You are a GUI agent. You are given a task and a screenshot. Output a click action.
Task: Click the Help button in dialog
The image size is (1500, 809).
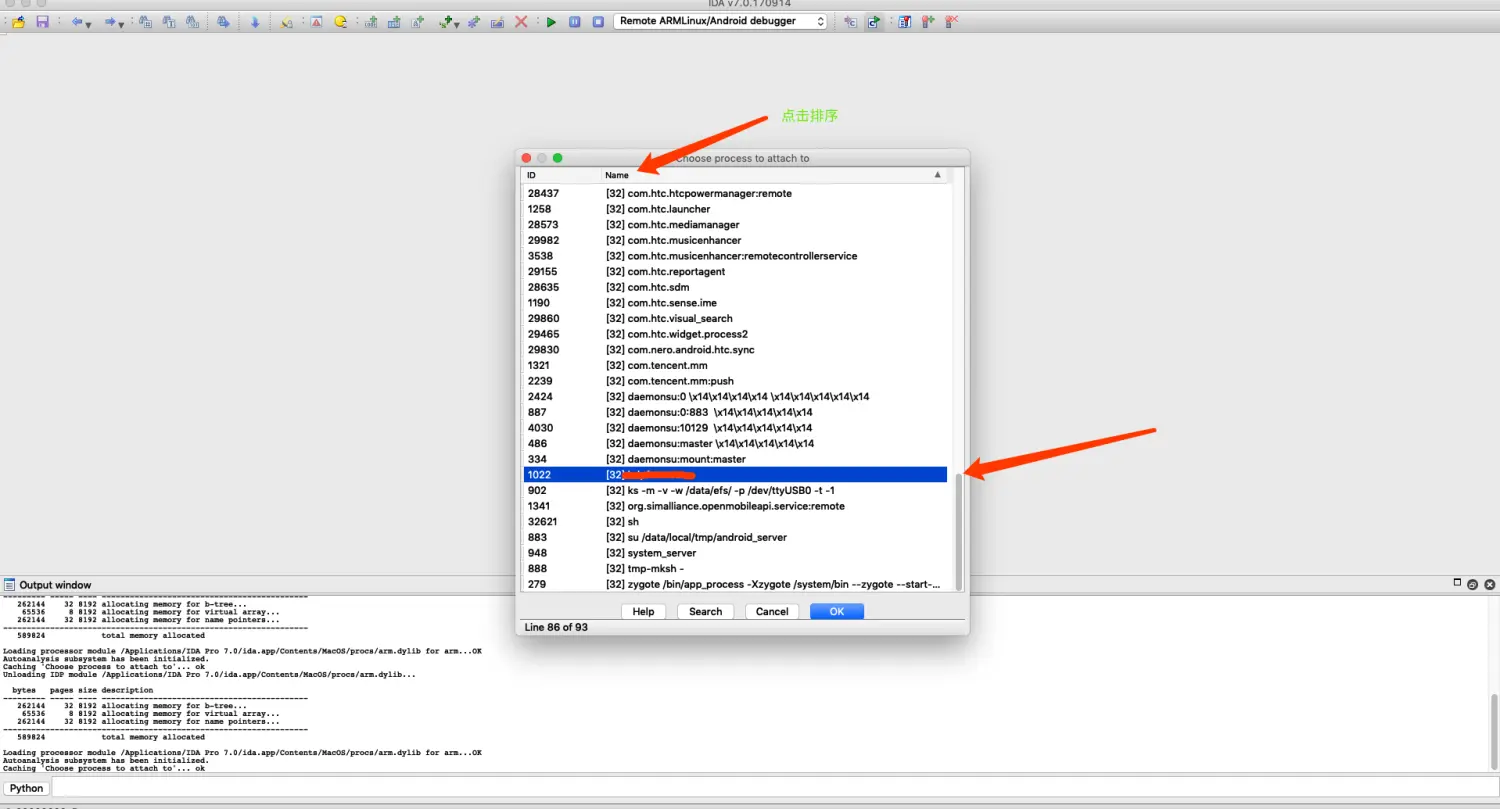(x=643, y=611)
